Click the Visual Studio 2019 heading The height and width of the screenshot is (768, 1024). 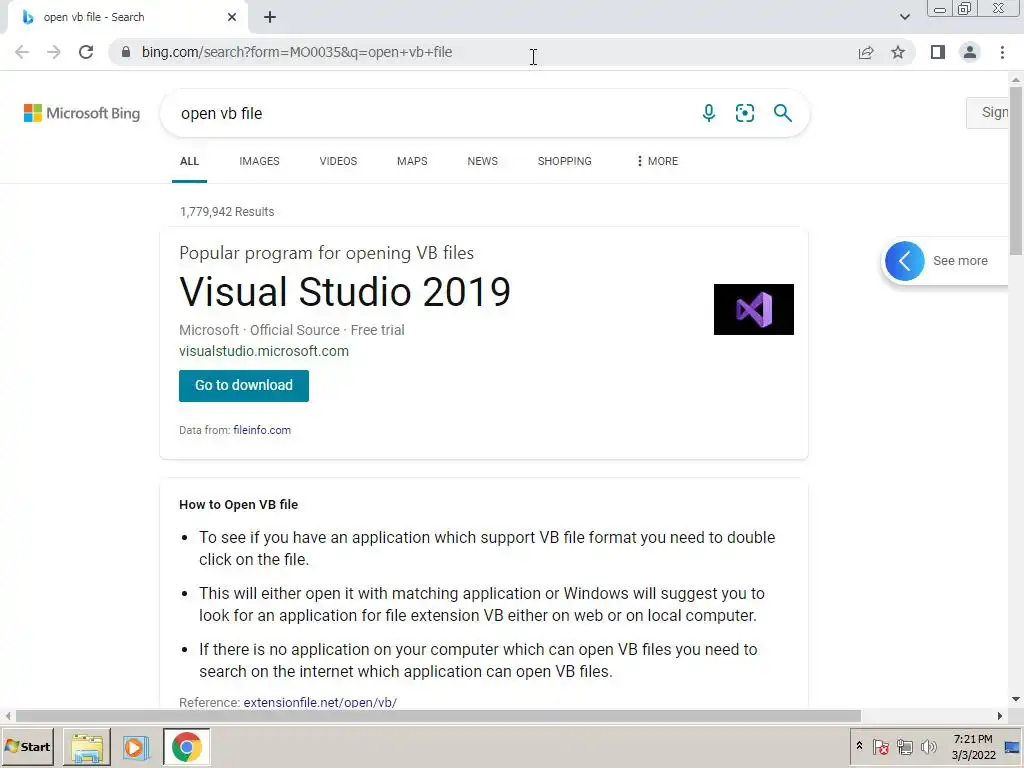pos(345,291)
